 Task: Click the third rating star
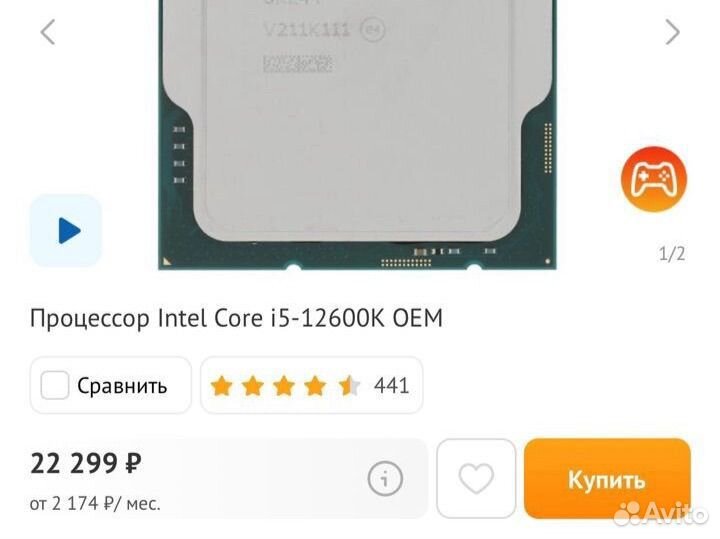(284, 386)
